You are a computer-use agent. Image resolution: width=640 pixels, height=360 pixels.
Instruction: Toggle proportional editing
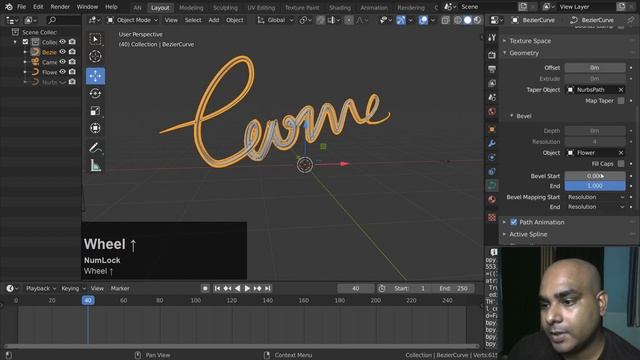[349, 20]
